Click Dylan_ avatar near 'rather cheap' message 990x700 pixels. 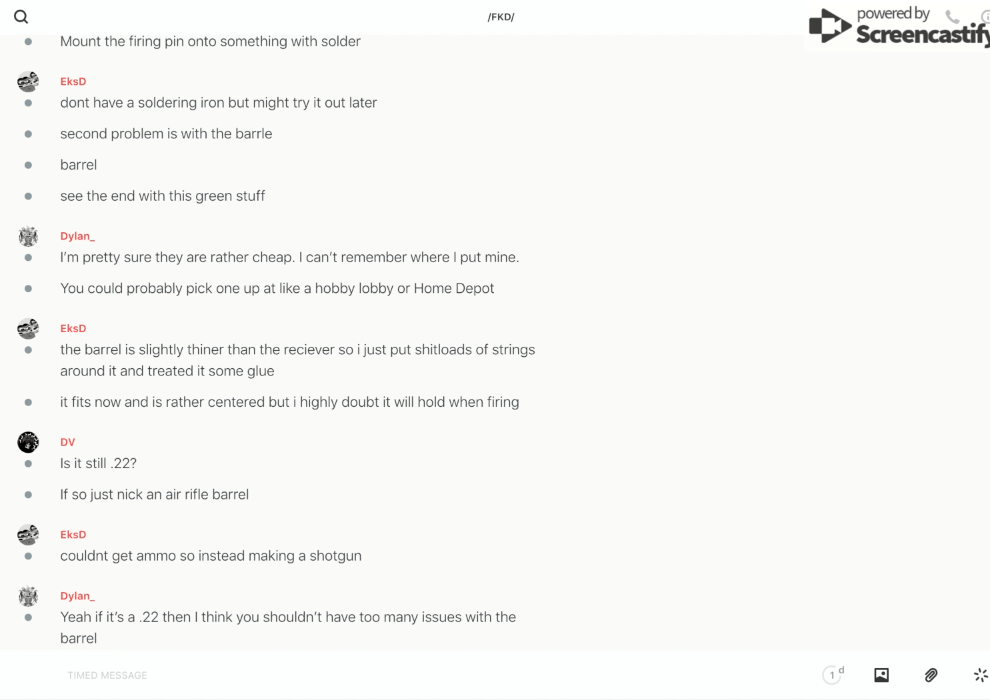(x=28, y=236)
